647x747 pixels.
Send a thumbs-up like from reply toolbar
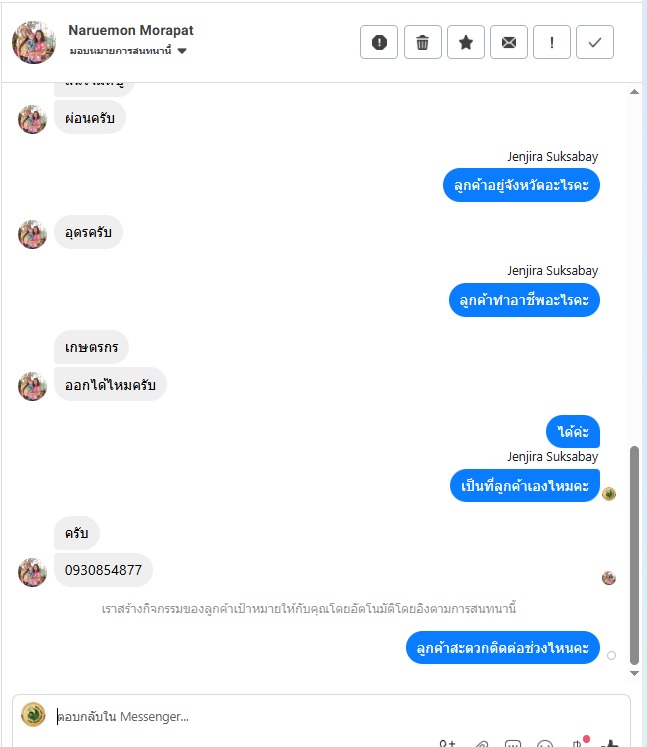pos(610,743)
